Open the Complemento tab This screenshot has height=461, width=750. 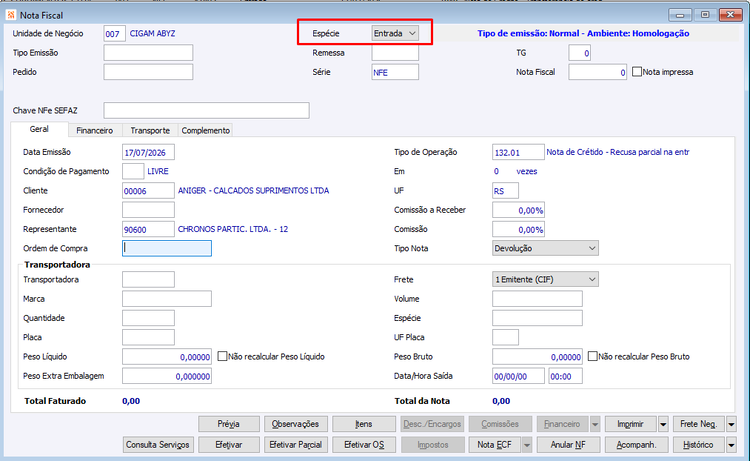(206, 131)
